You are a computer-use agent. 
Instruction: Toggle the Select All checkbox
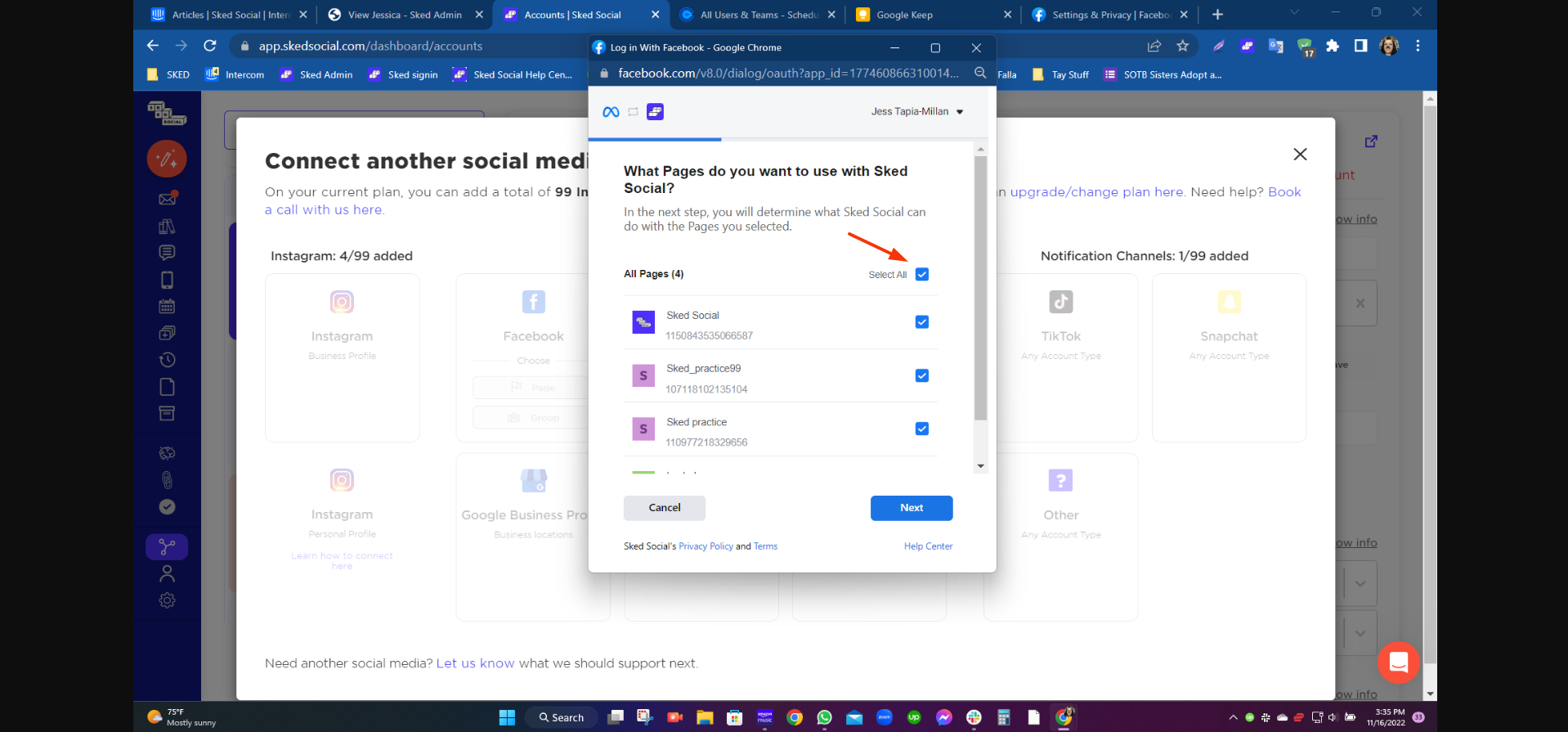click(922, 275)
